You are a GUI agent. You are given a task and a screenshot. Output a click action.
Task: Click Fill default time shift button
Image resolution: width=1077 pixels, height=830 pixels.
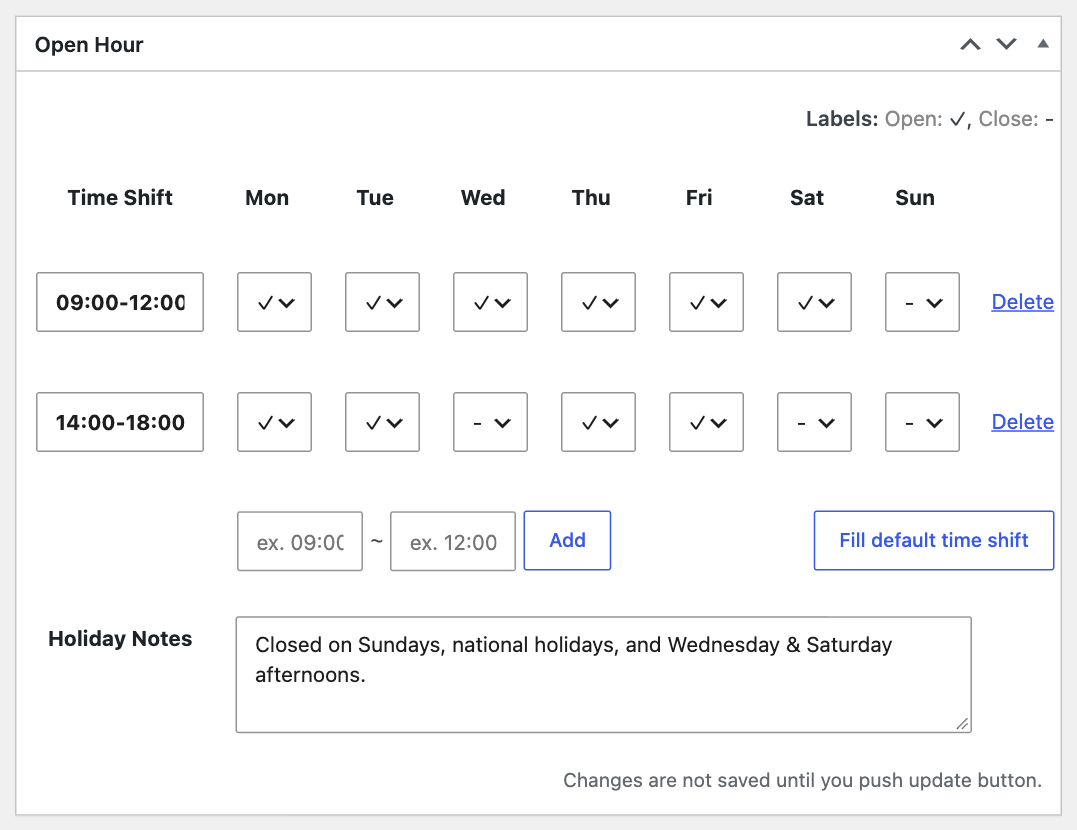[x=933, y=540]
